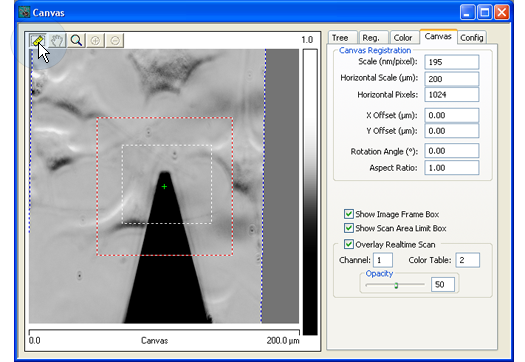Image resolution: width=525 pixels, height=362 pixels.
Task: Close the Canvas window
Action: 502,13
